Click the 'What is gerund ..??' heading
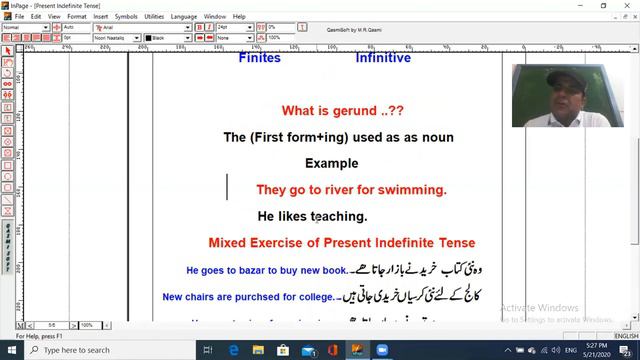The height and width of the screenshot is (360, 640). pos(342,111)
